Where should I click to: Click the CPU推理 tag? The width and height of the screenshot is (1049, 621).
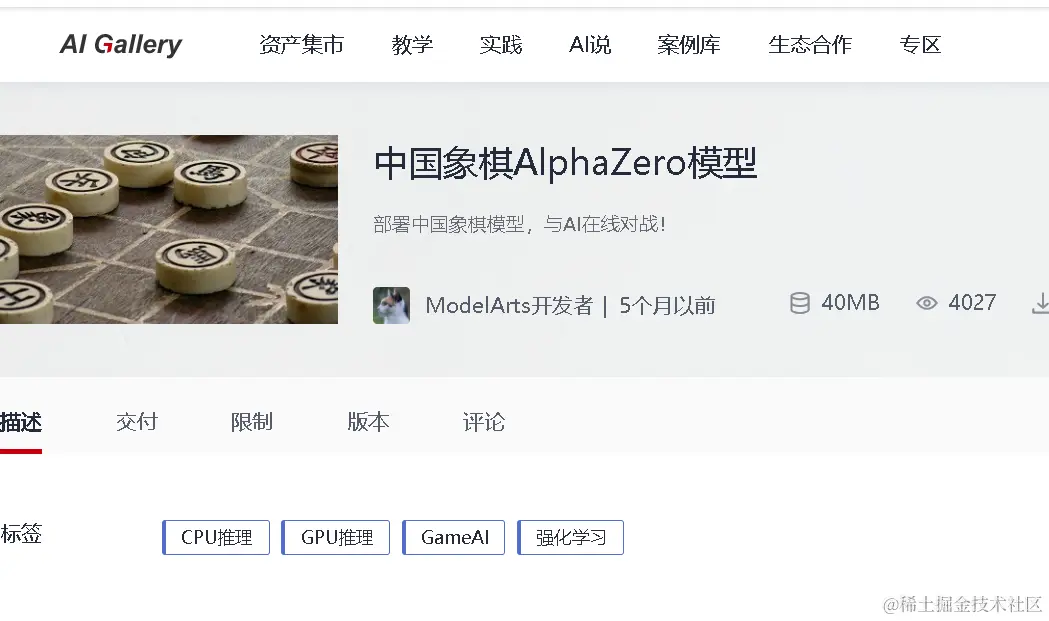pos(216,537)
